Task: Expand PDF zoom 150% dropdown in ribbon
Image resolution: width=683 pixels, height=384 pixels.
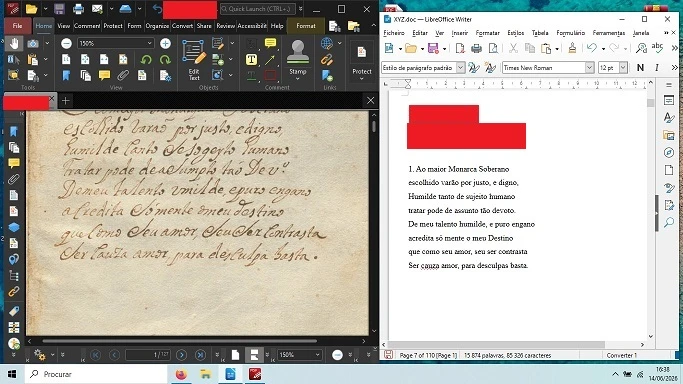Action: [149, 43]
